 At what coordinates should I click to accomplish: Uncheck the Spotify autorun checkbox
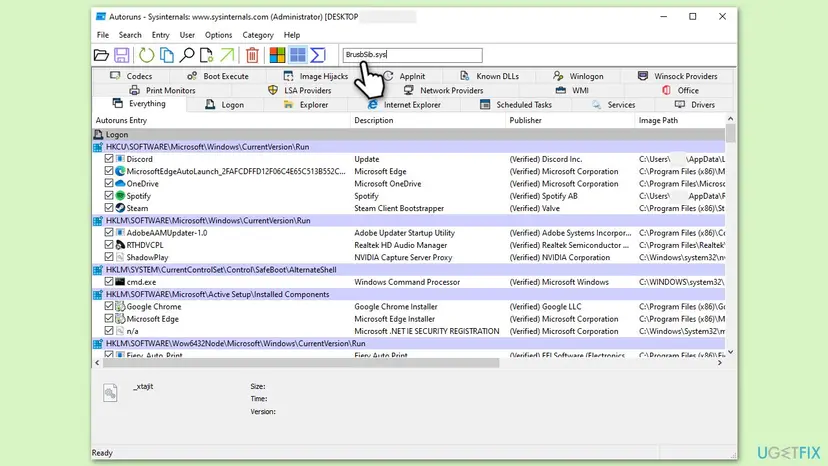point(109,195)
